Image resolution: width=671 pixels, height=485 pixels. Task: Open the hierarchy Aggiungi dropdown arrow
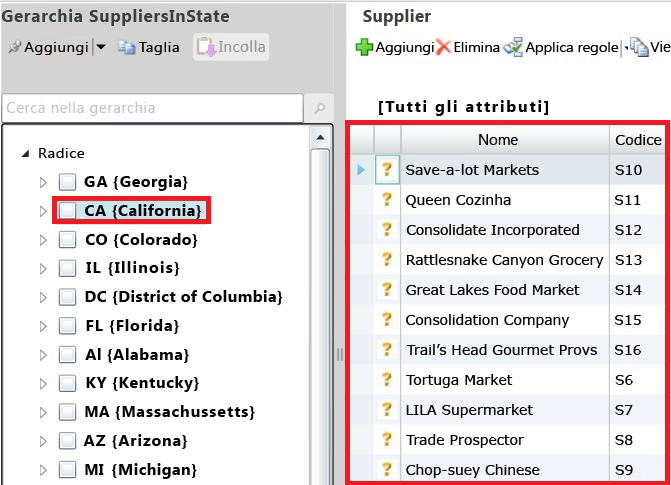click(x=101, y=47)
